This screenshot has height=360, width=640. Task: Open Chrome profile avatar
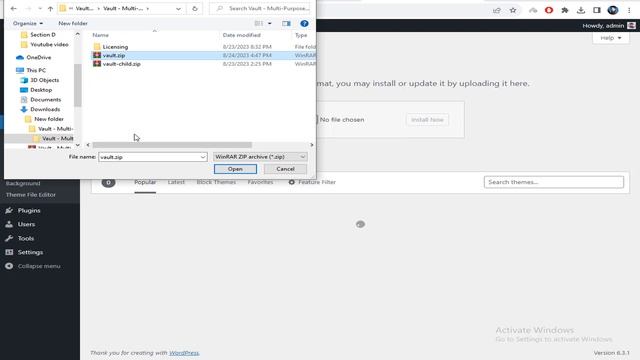point(613,10)
